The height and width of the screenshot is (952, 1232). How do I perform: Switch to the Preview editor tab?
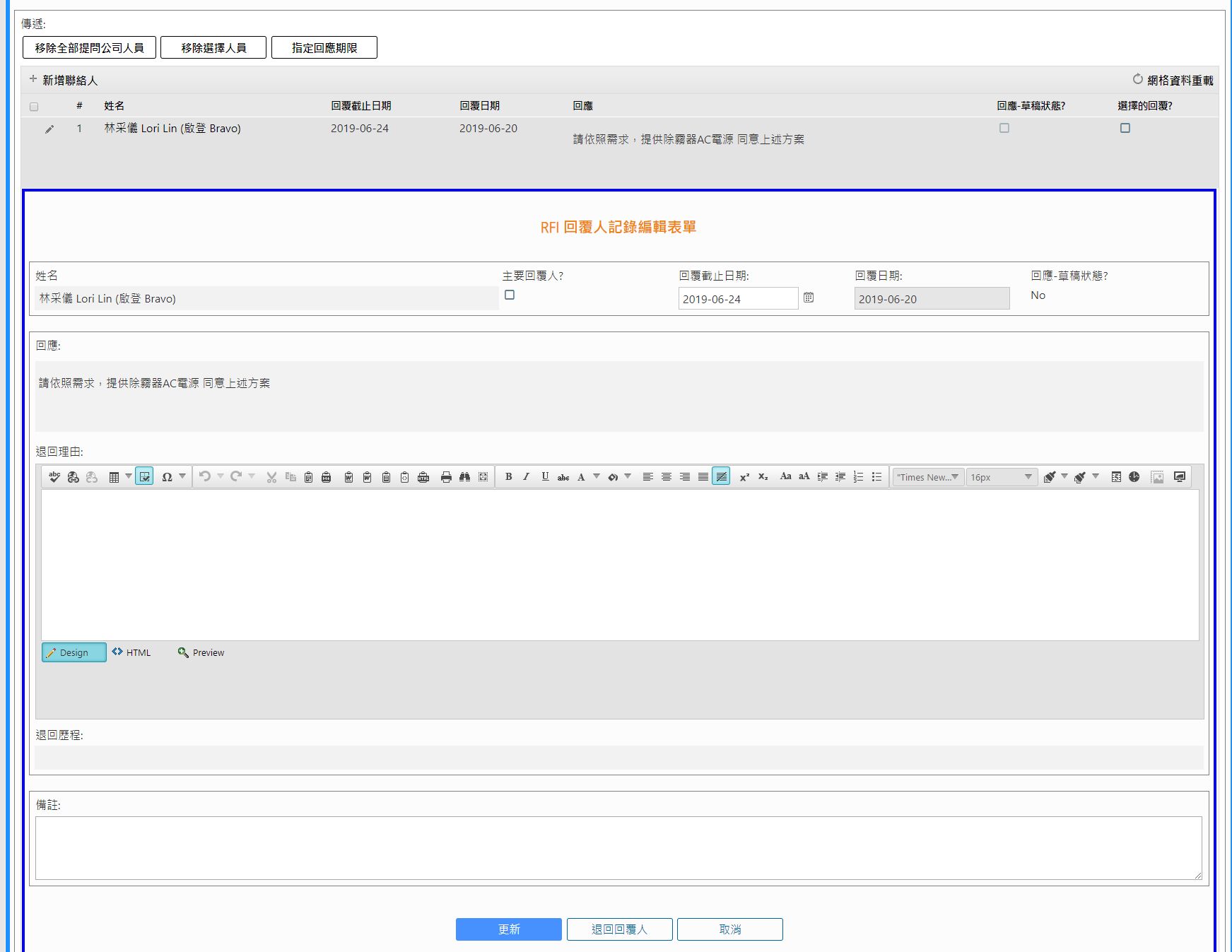(201, 652)
